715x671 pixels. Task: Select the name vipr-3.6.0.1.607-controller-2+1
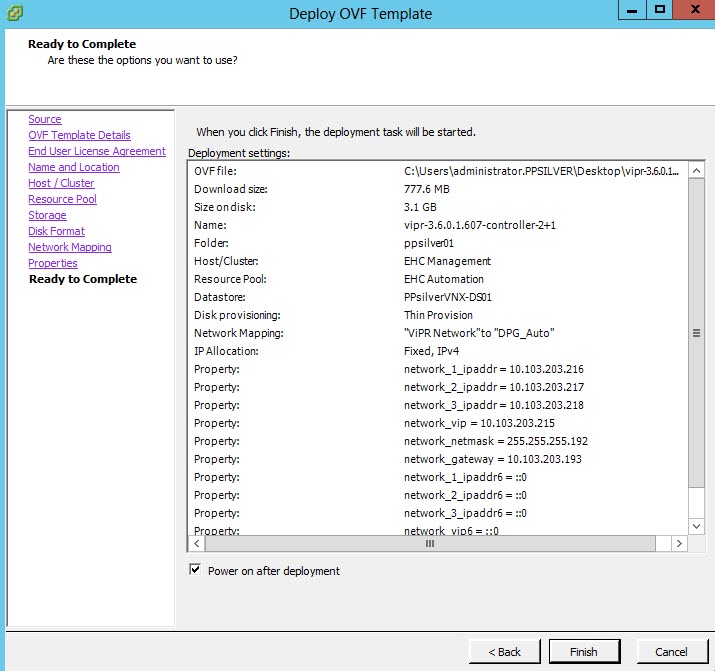click(480, 225)
